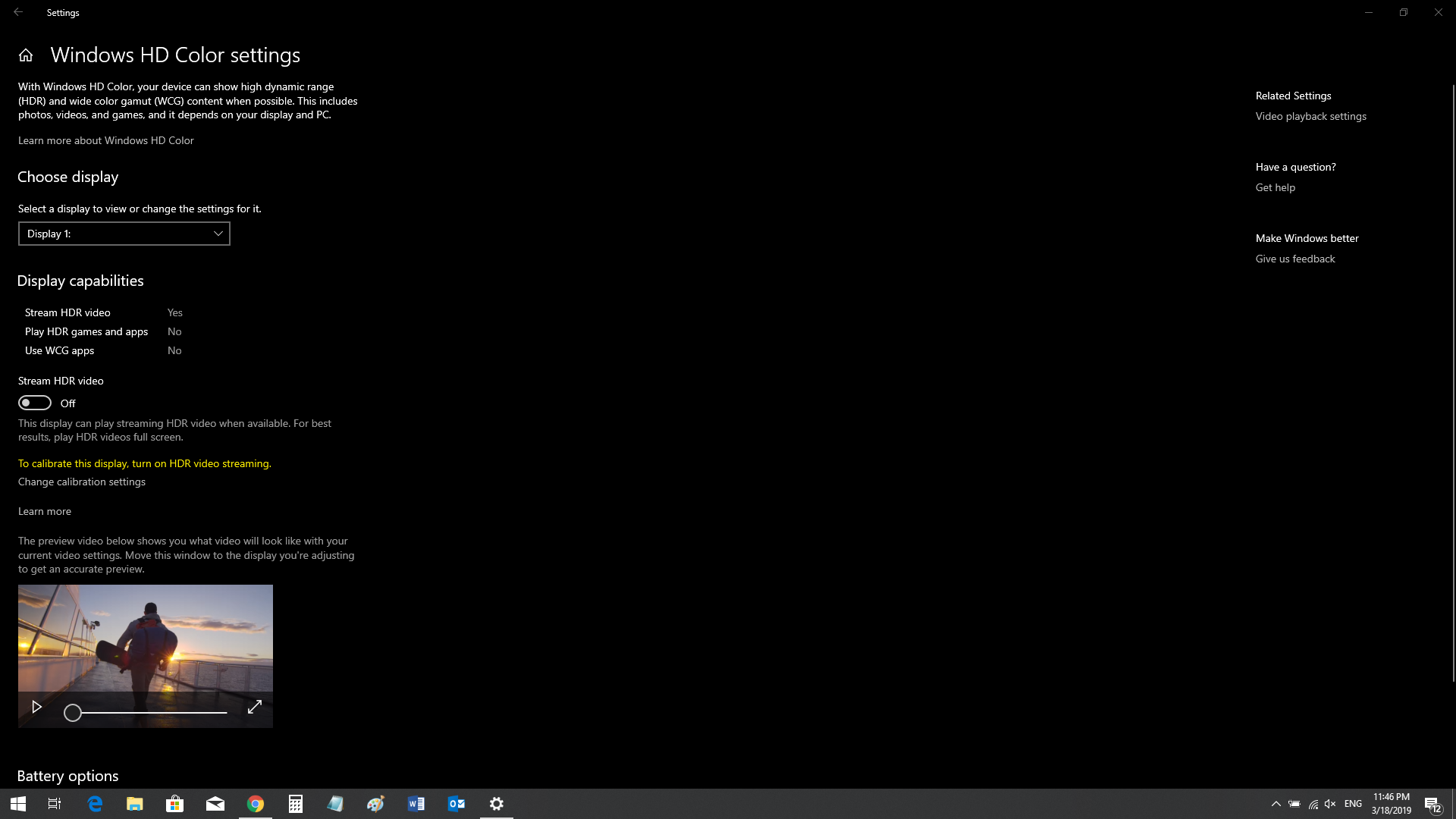Open Microsoft Word from taskbar

pyautogui.click(x=416, y=804)
